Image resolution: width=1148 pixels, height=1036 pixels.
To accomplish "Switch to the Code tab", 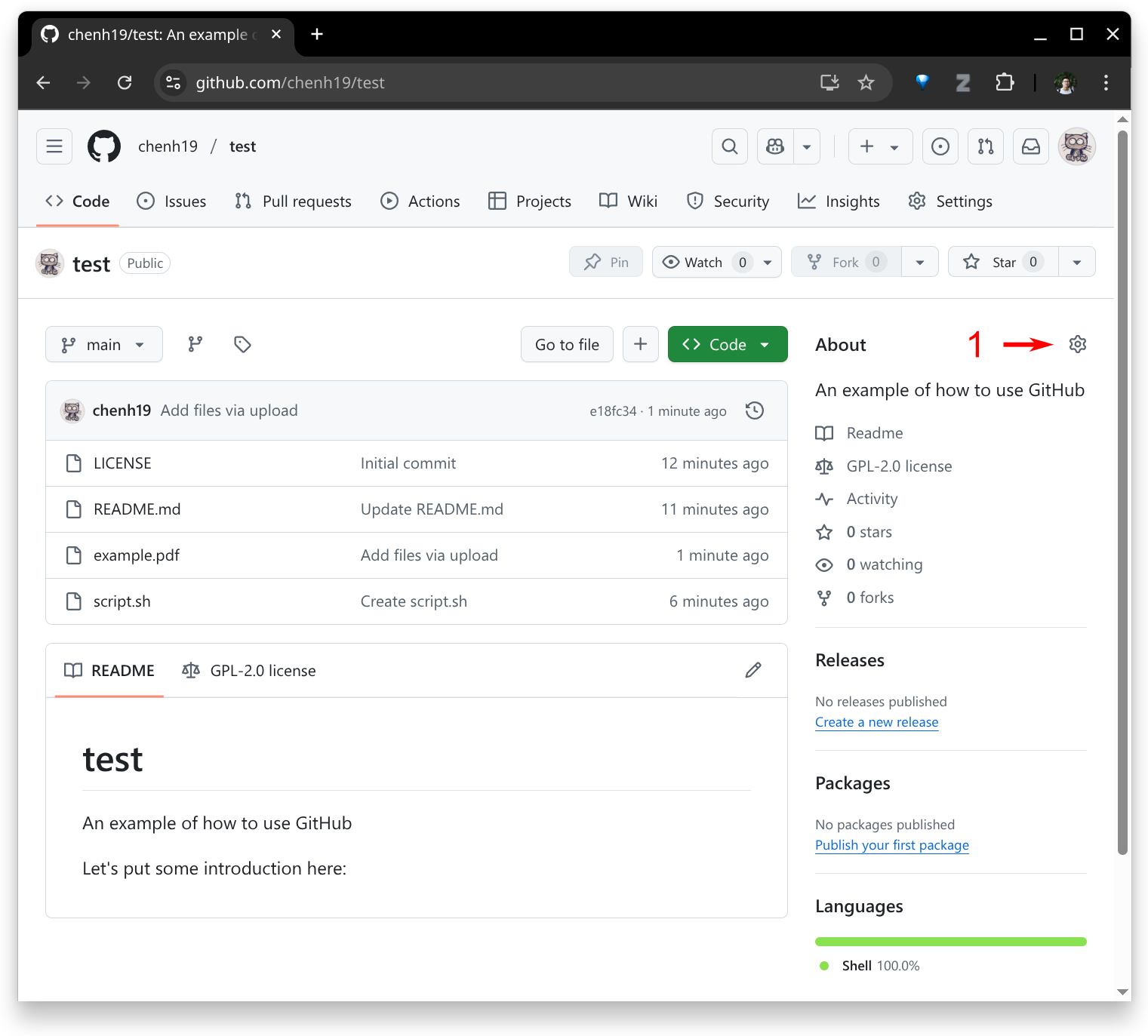I will pyautogui.click(x=78, y=201).
